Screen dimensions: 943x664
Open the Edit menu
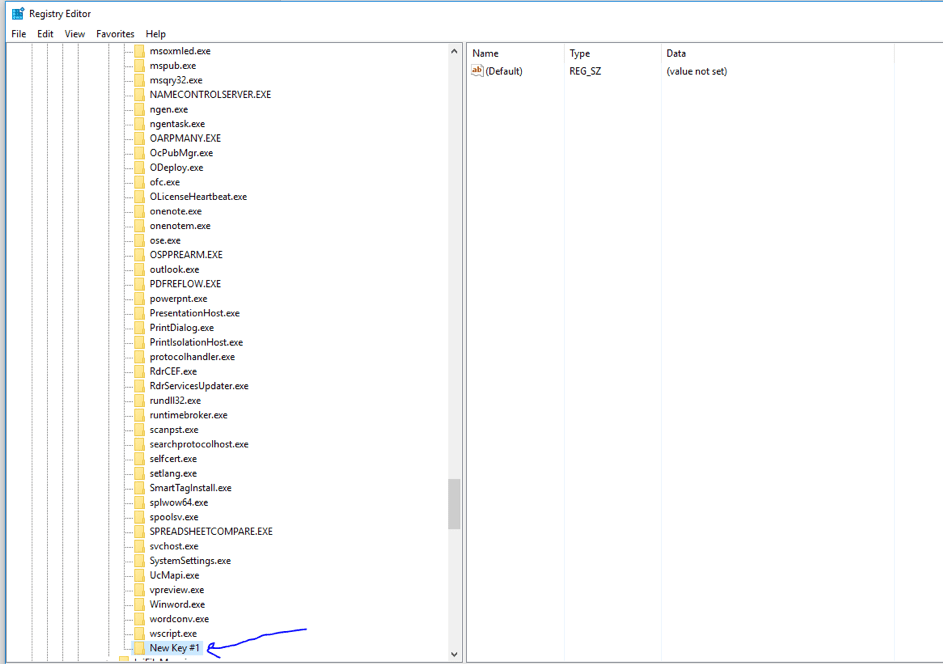(x=45, y=34)
